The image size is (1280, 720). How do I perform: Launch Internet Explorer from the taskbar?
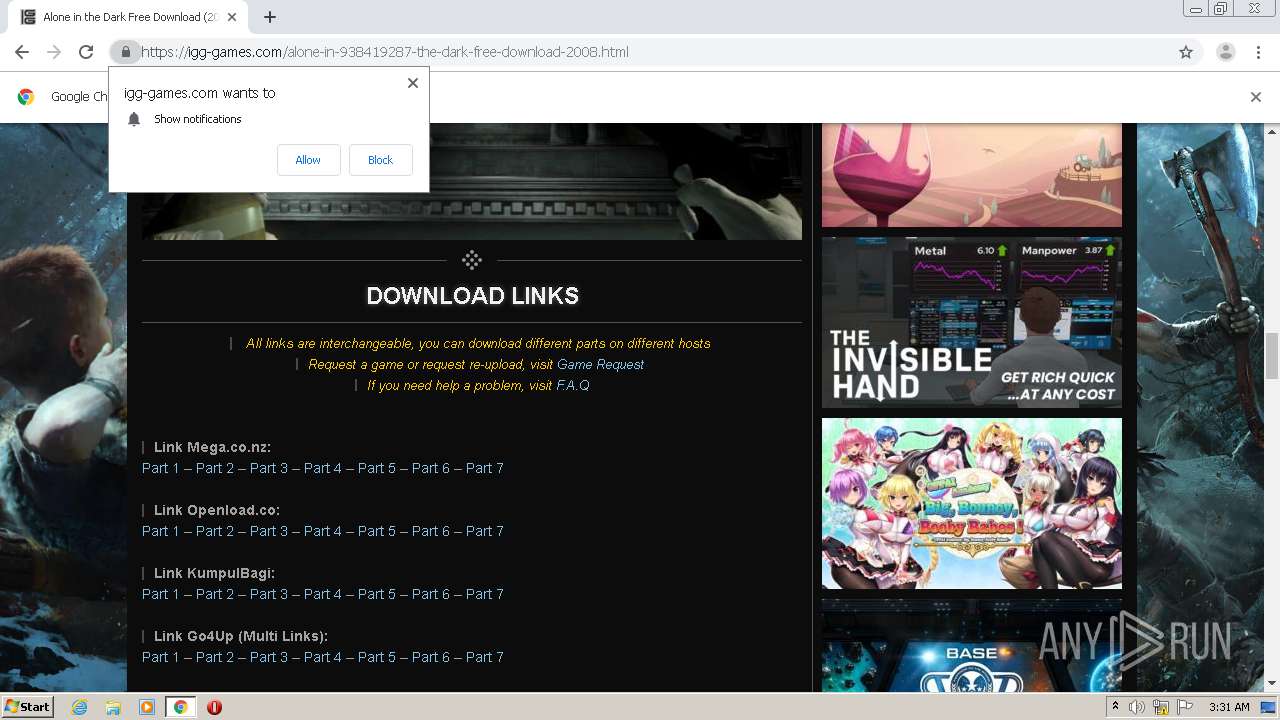pos(79,707)
